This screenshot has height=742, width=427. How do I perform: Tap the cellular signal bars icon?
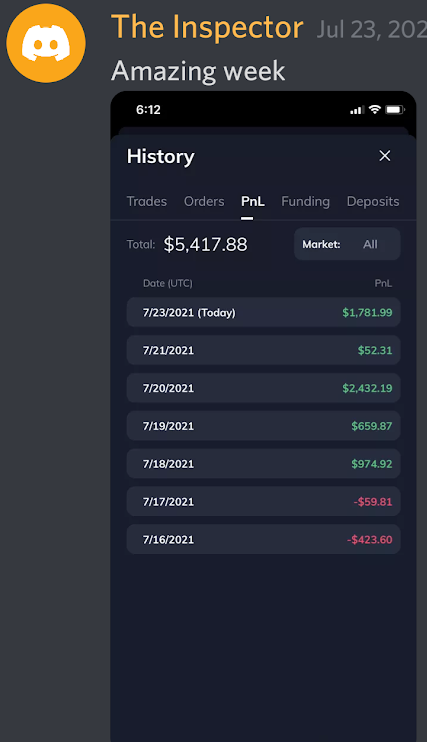(357, 110)
